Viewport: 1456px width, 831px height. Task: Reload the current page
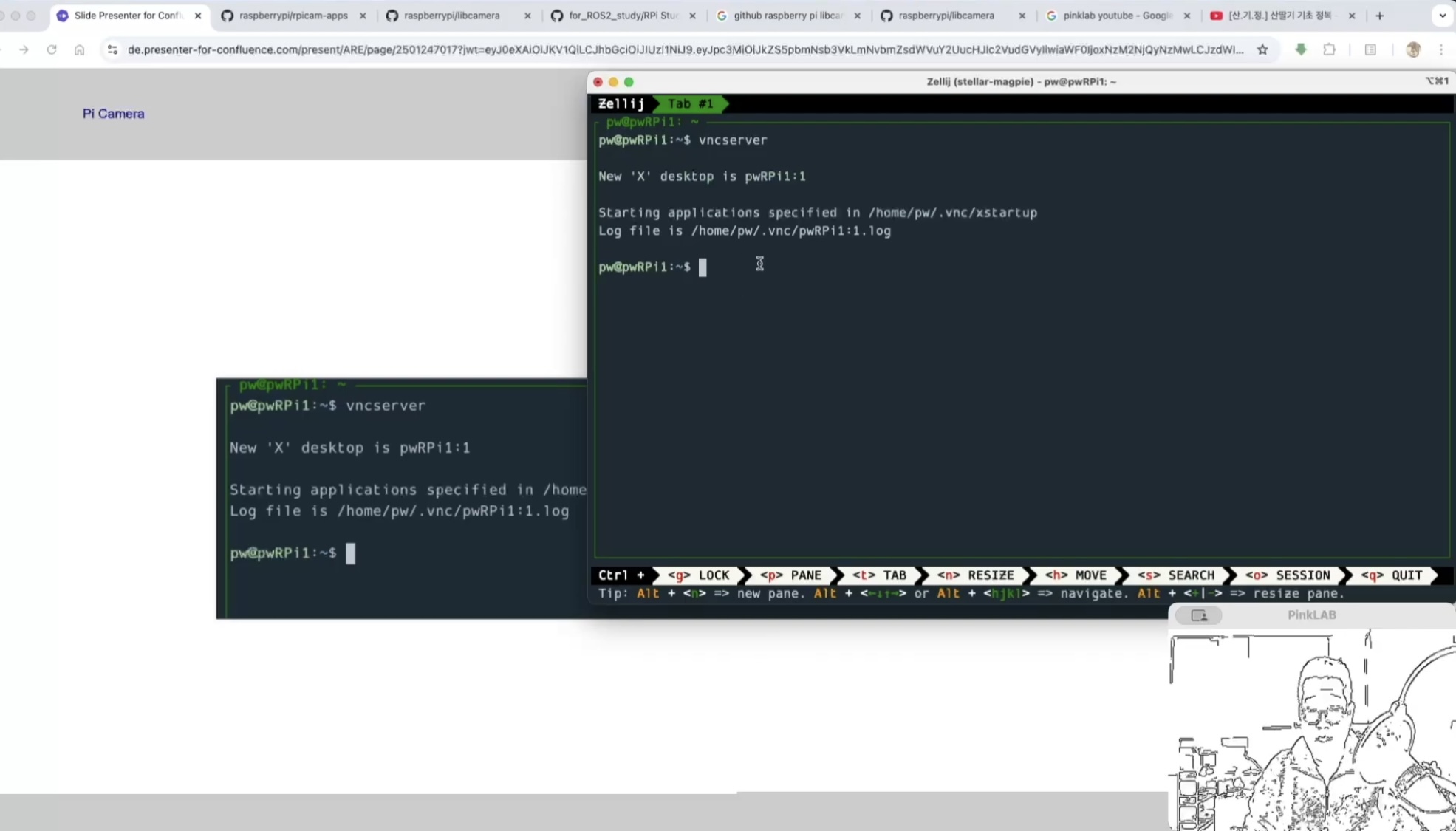pos(51,49)
